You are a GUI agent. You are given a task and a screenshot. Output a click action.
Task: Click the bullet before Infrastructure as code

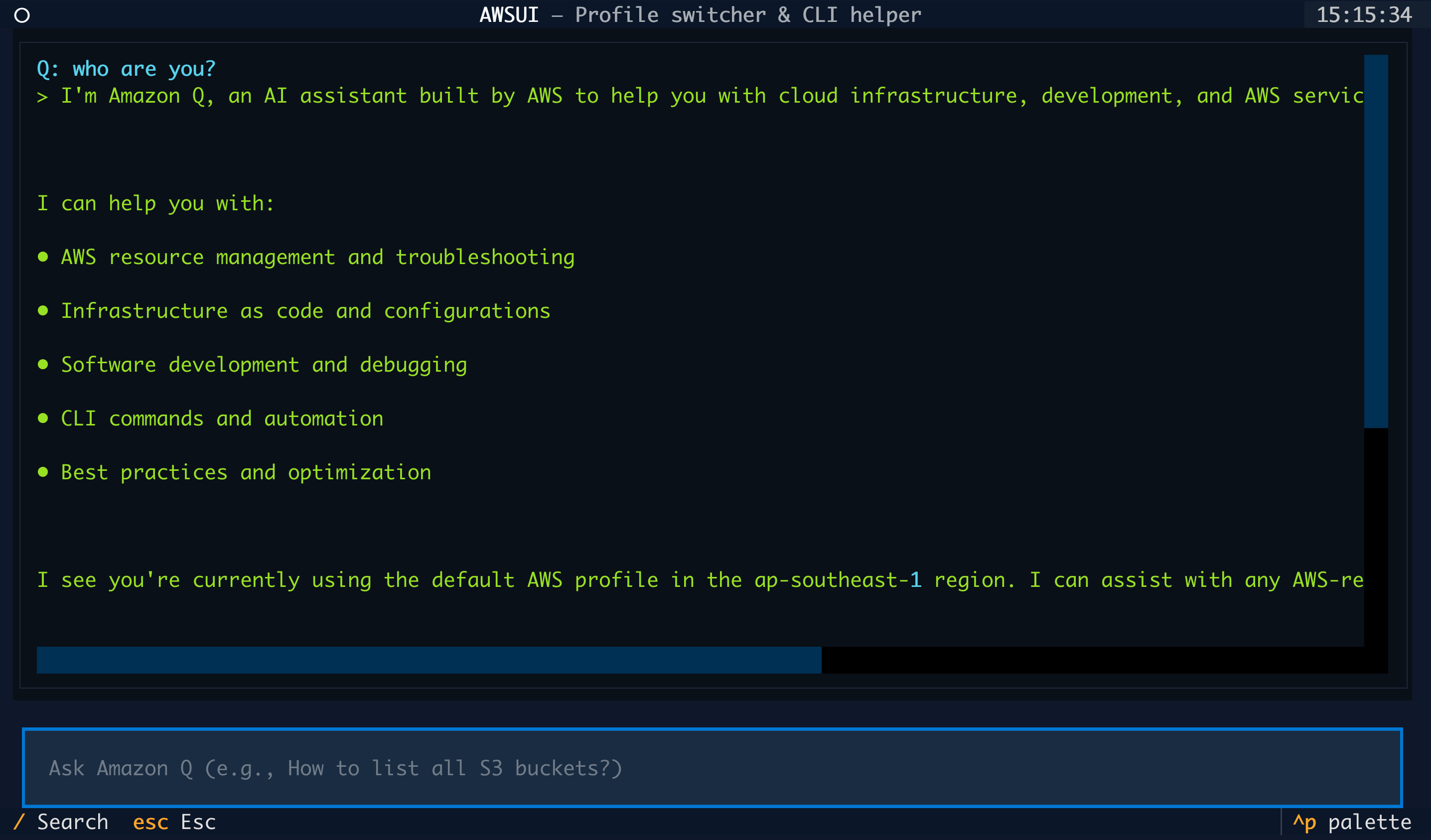tap(42, 311)
